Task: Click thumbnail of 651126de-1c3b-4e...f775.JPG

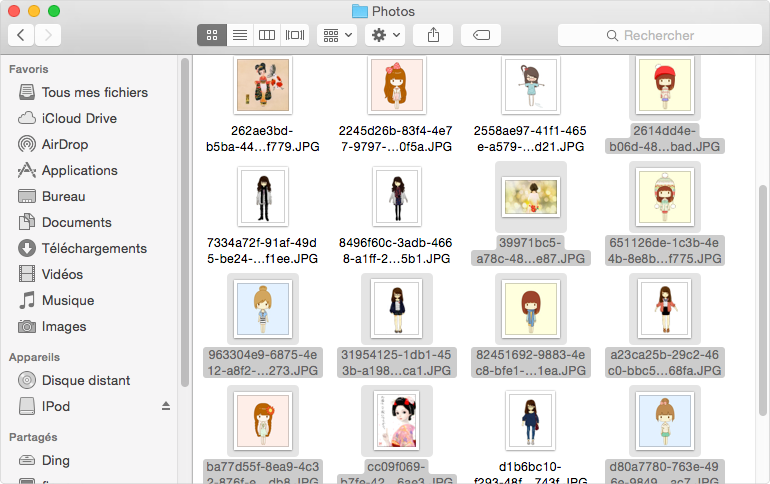Action: point(665,197)
